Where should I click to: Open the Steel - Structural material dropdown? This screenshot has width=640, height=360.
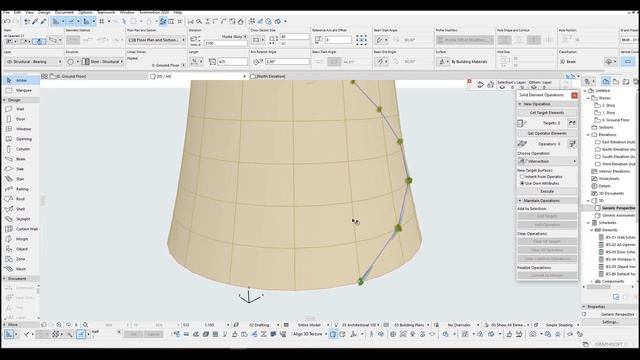coord(103,62)
